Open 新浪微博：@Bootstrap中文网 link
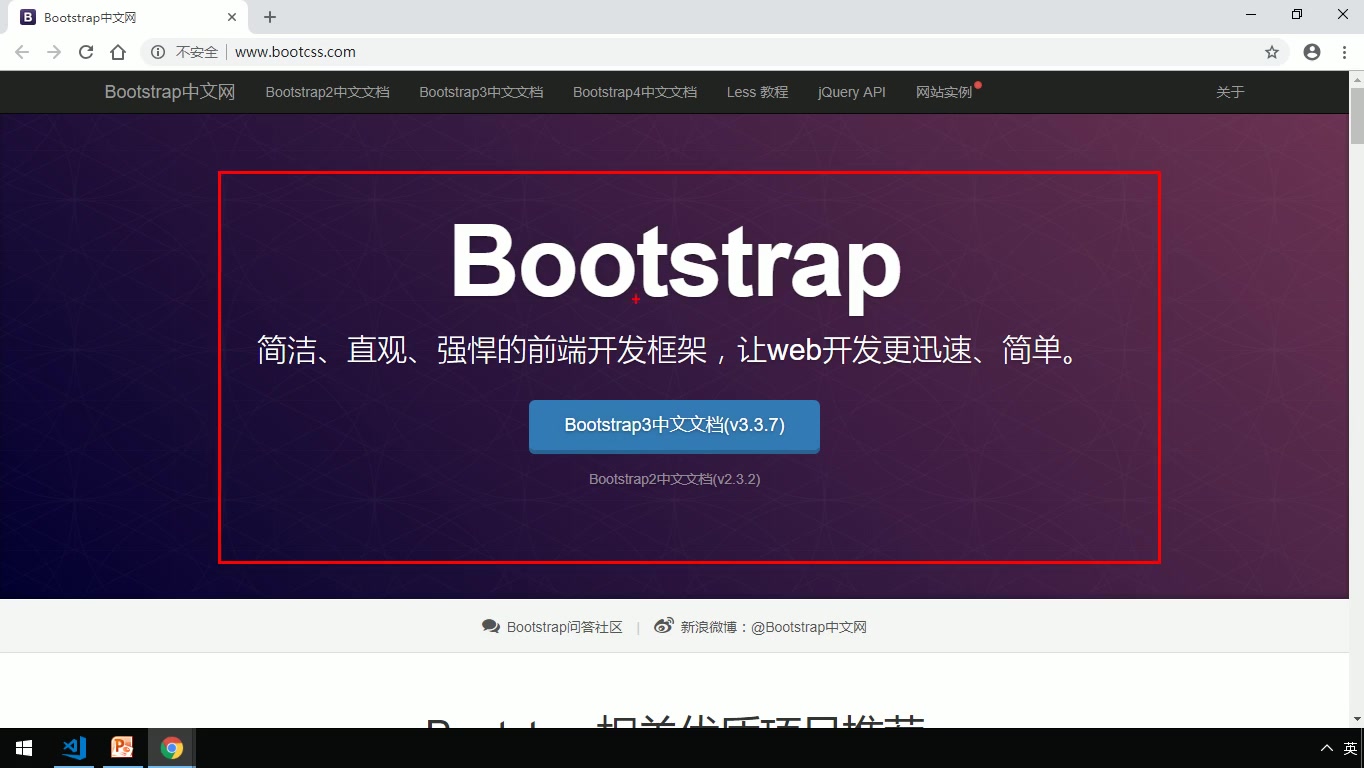 [773, 627]
